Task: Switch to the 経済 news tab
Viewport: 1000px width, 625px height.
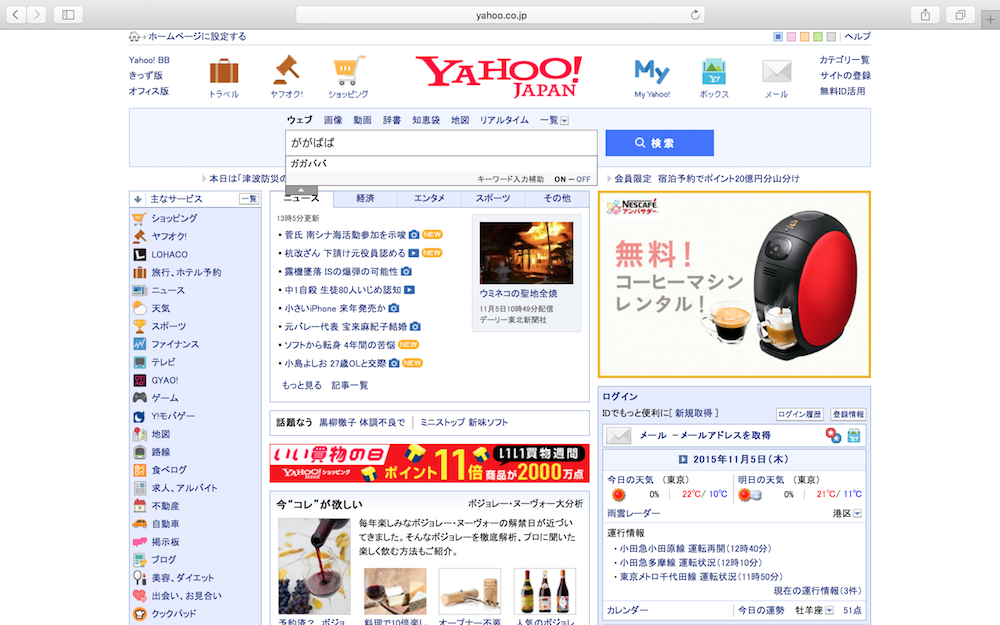Action: pyautogui.click(x=365, y=199)
